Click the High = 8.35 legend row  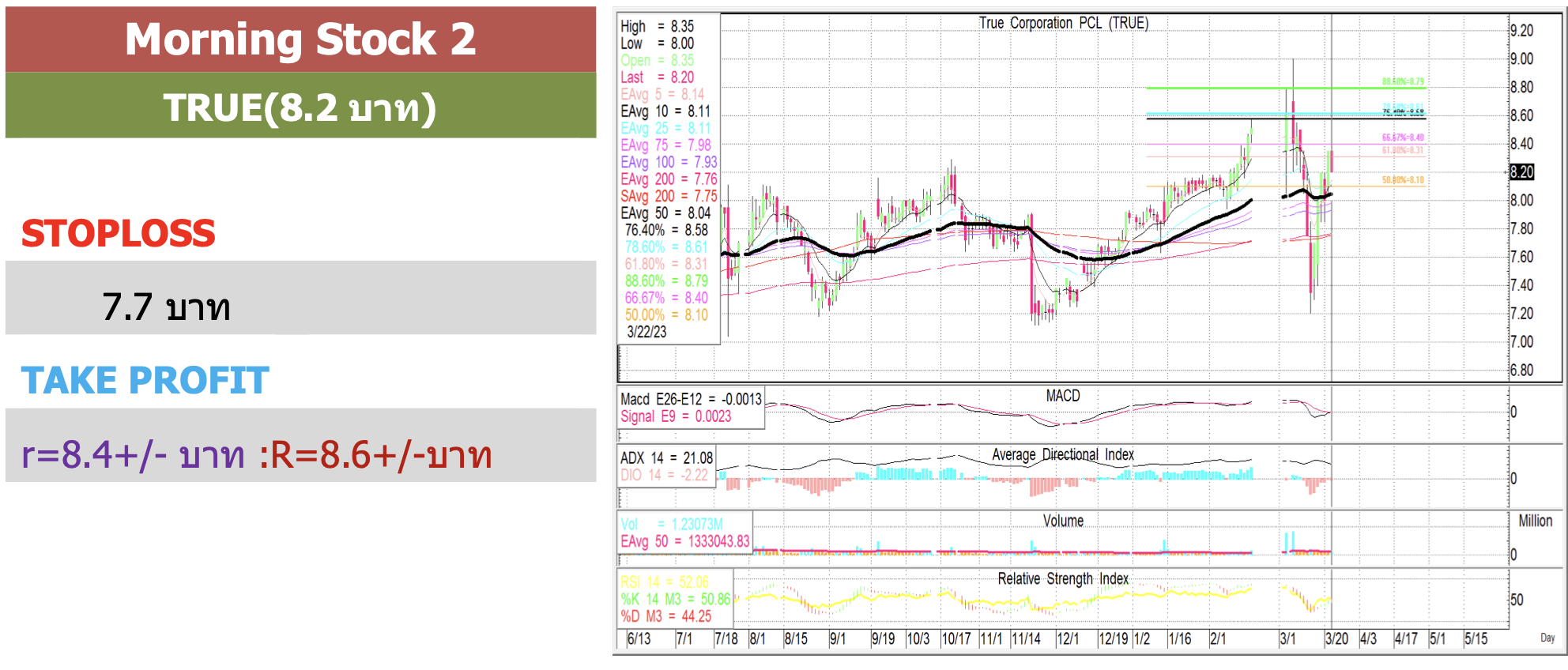(658, 26)
